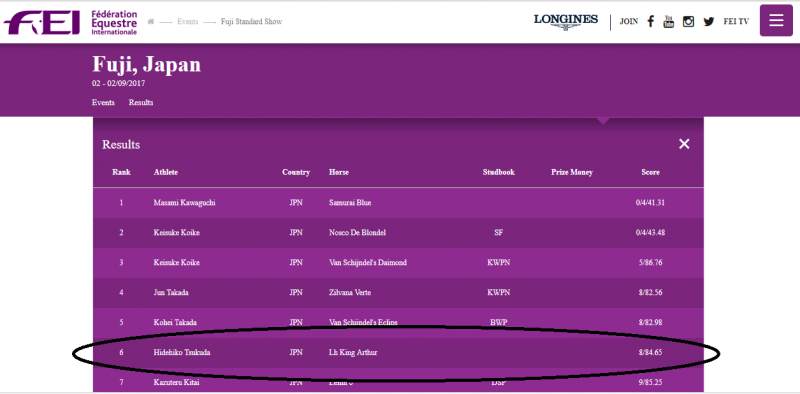The image size is (800, 394).
Task: Open FEI TV link
Action: [x=736, y=21]
